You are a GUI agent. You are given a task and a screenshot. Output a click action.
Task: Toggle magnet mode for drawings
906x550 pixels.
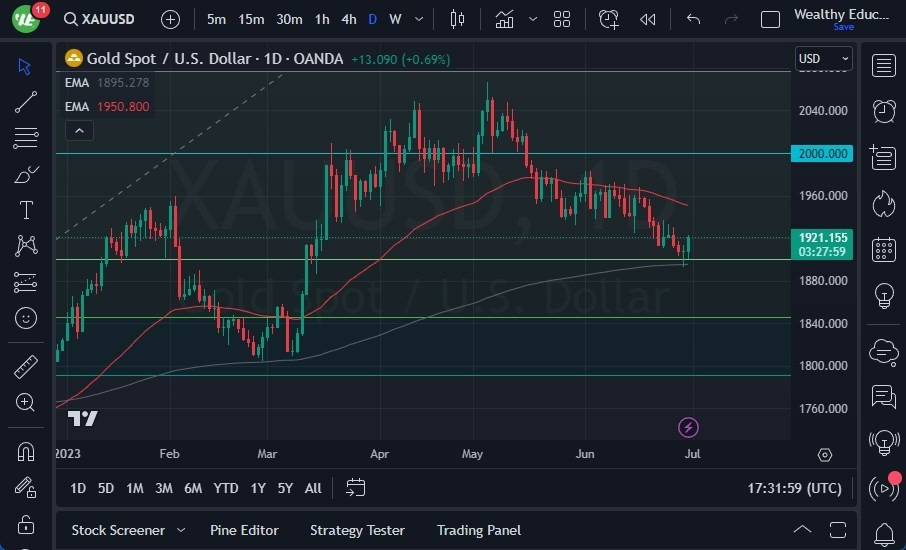[26, 451]
